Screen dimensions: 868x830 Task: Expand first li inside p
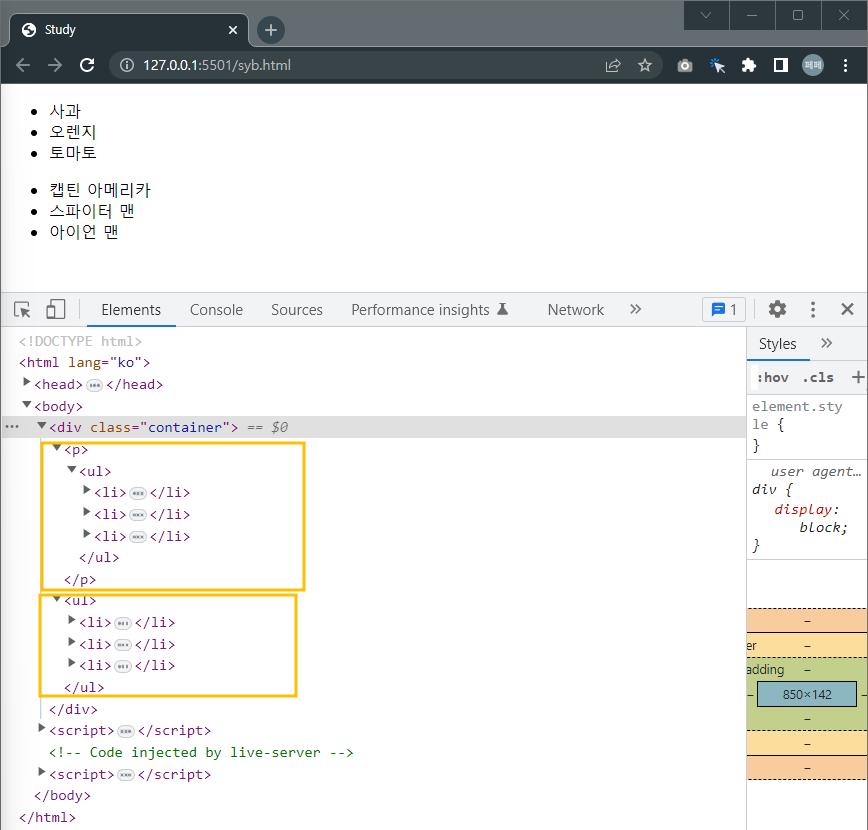86,491
